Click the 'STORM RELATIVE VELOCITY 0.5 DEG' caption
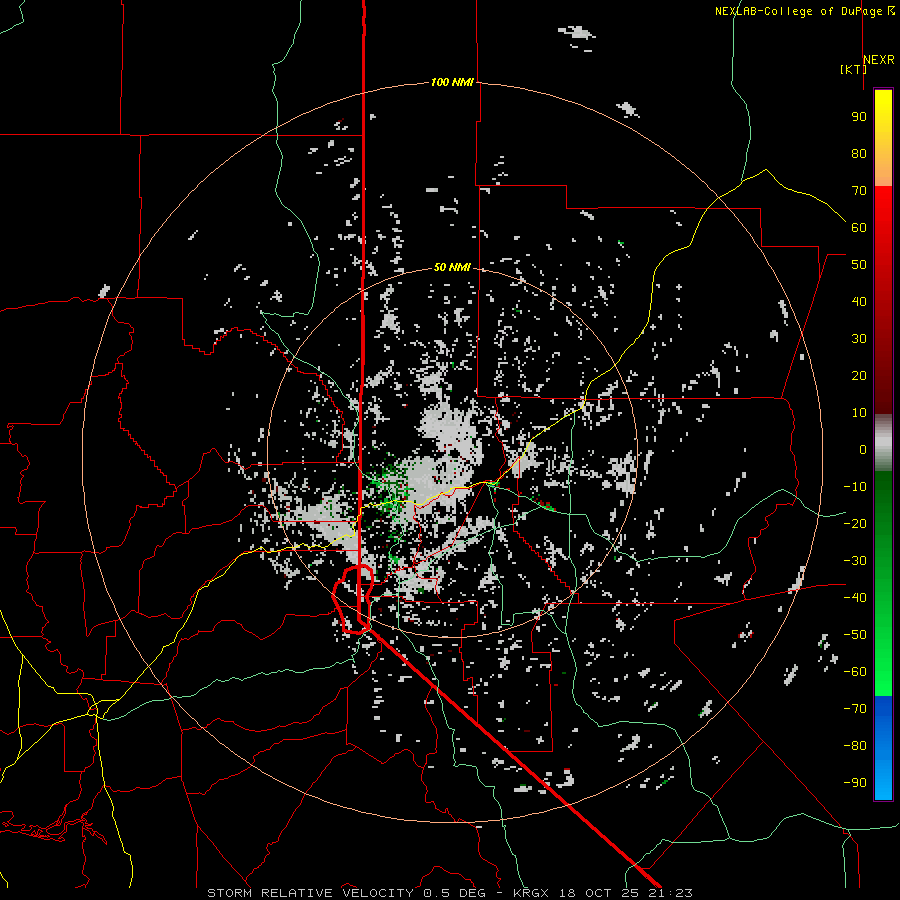 tap(346, 893)
